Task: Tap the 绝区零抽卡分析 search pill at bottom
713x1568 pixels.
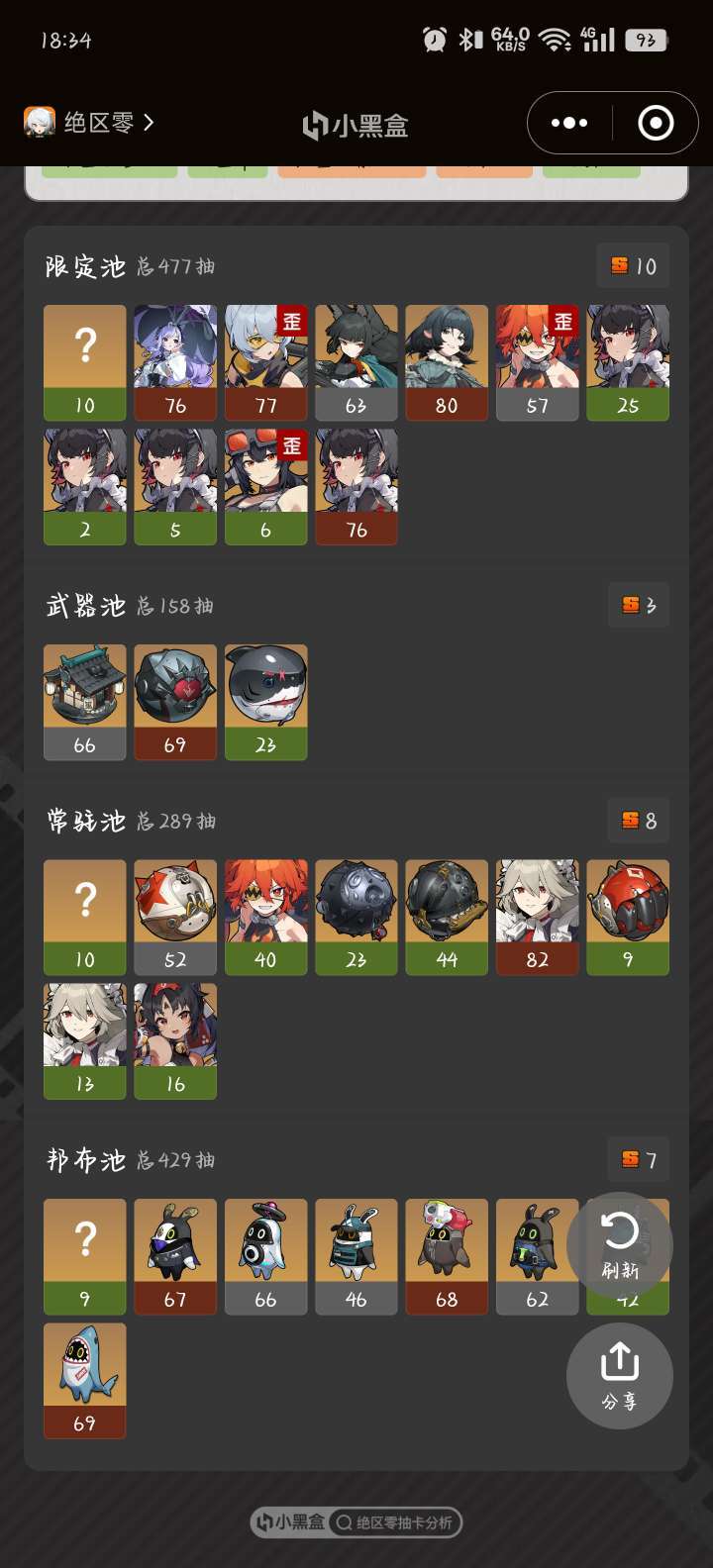Action: [x=395, y=1522]
